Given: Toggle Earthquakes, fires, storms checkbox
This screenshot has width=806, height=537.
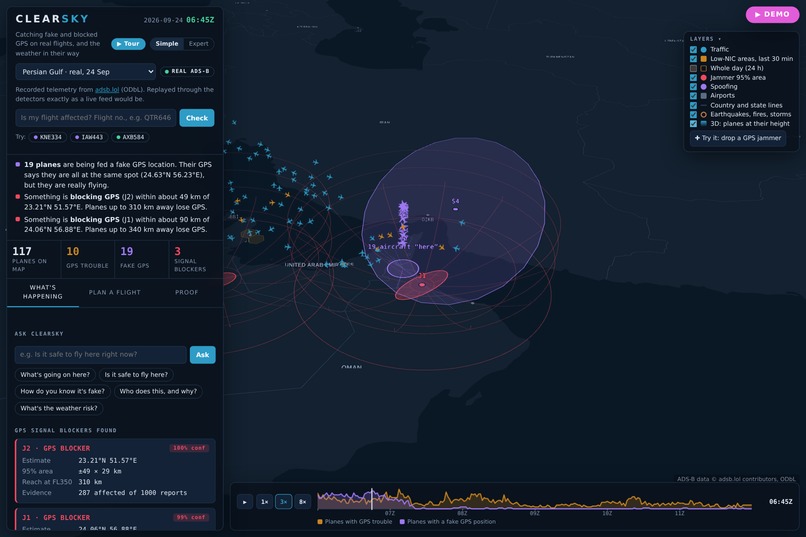Looking at the screenshot, I should 693,115.
